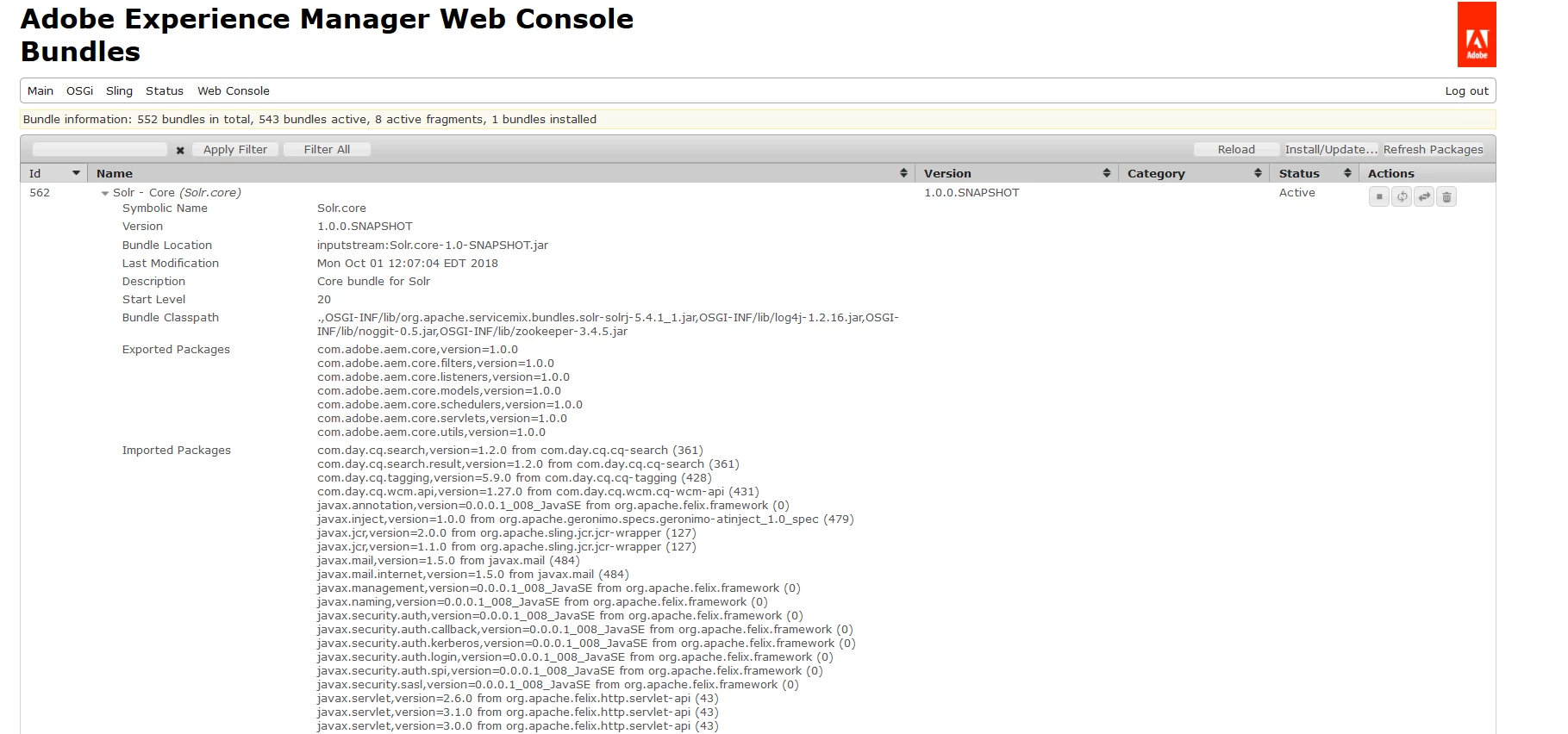Click javax.naming imported package line
1568x734 pixels.
(x=542, y=602)
